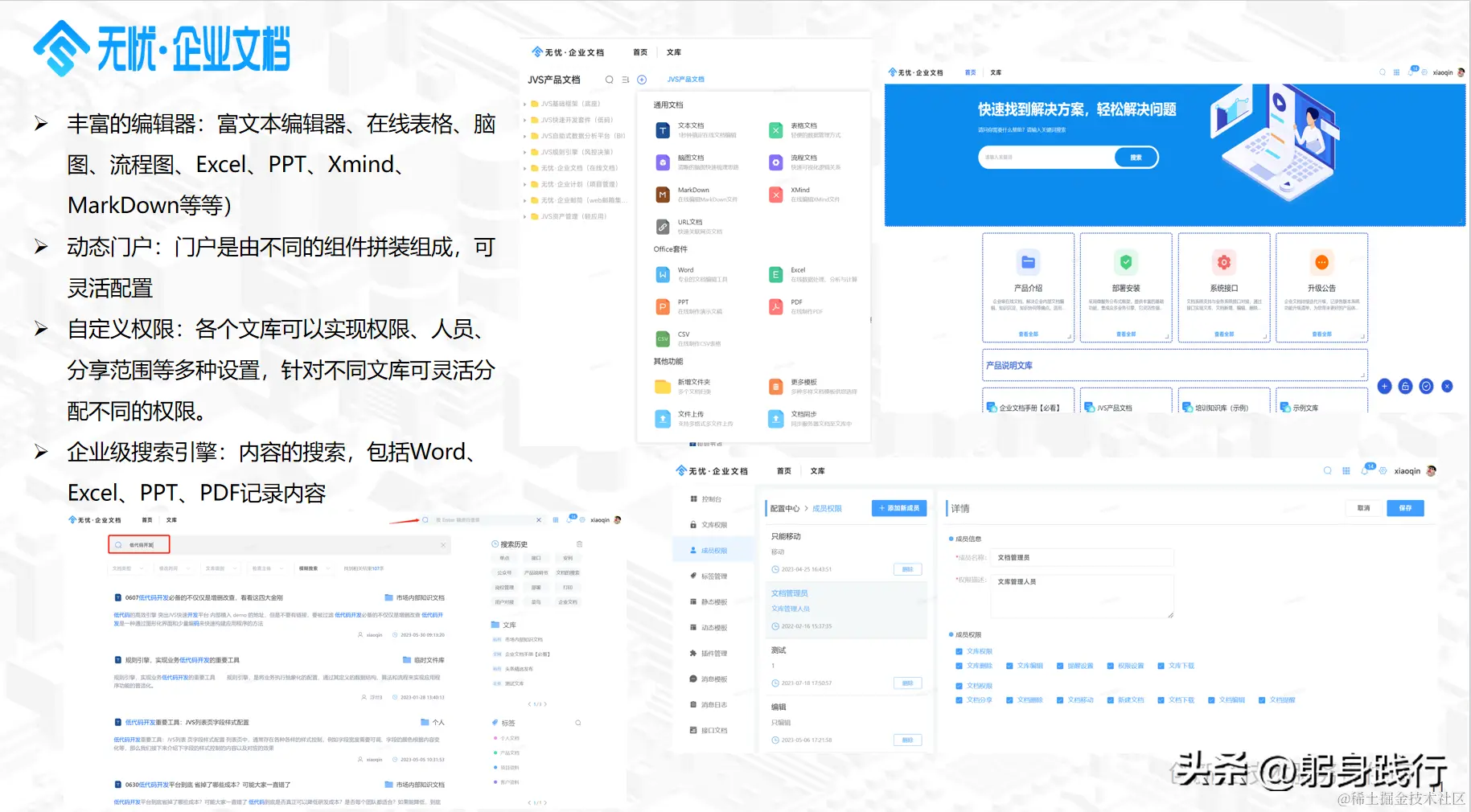
Task: Toggle the 文库下载 permission checkbox
Action: (1161, 666)
